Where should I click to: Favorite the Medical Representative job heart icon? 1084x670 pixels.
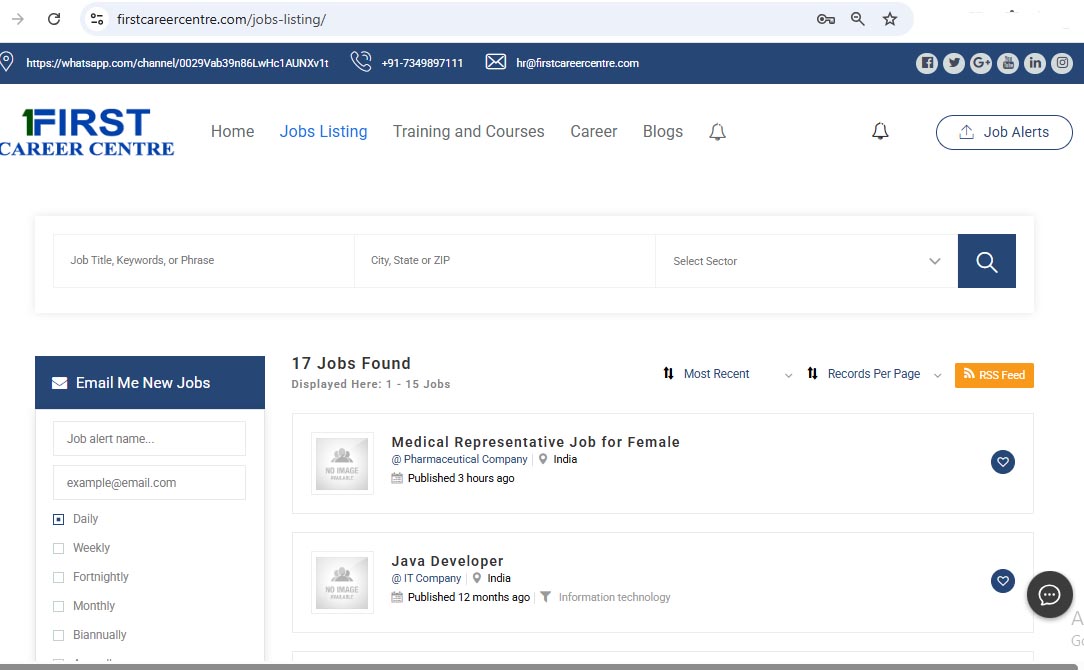tap(1002, 462)
